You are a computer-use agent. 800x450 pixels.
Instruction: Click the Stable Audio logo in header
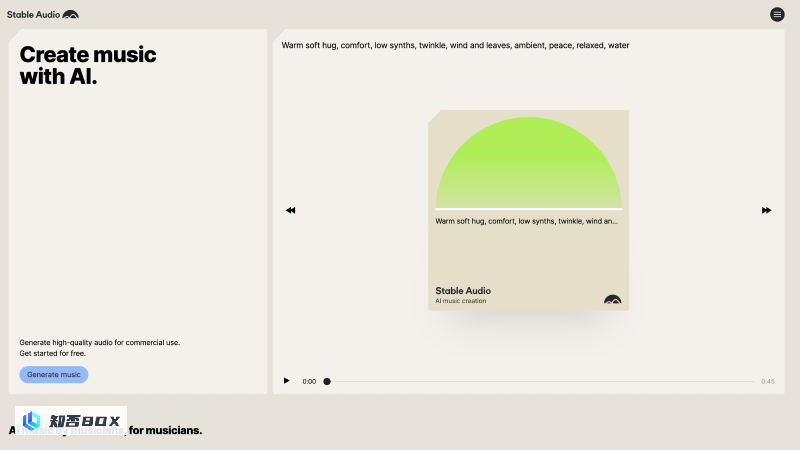coord(43,14)
